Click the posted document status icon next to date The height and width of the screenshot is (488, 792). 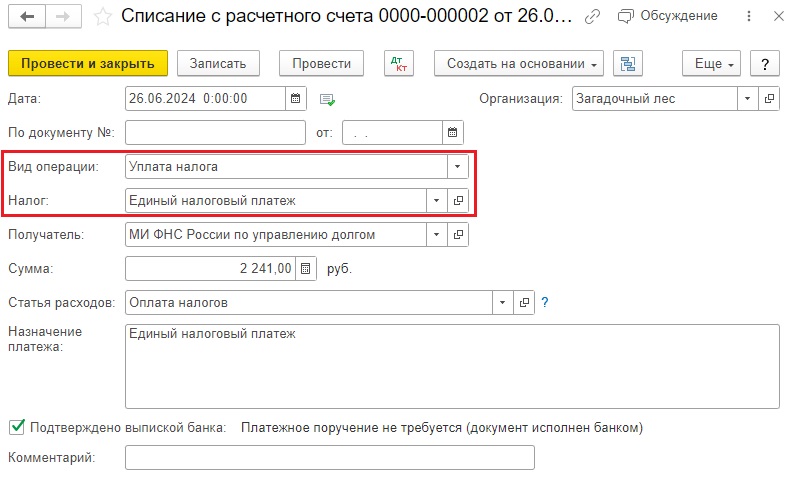(327, 100)
